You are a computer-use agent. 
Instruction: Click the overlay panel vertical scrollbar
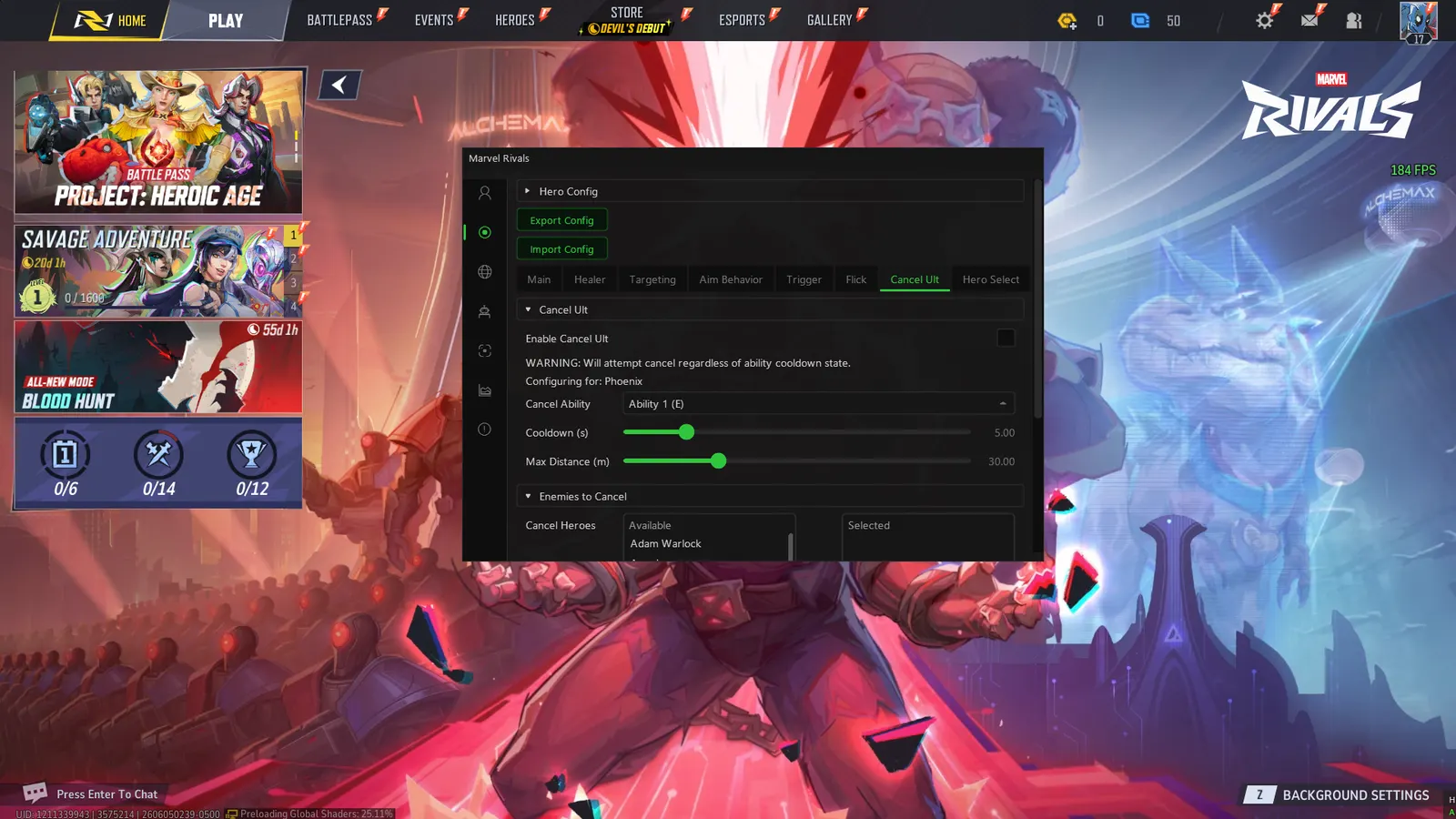(1037, 300)
